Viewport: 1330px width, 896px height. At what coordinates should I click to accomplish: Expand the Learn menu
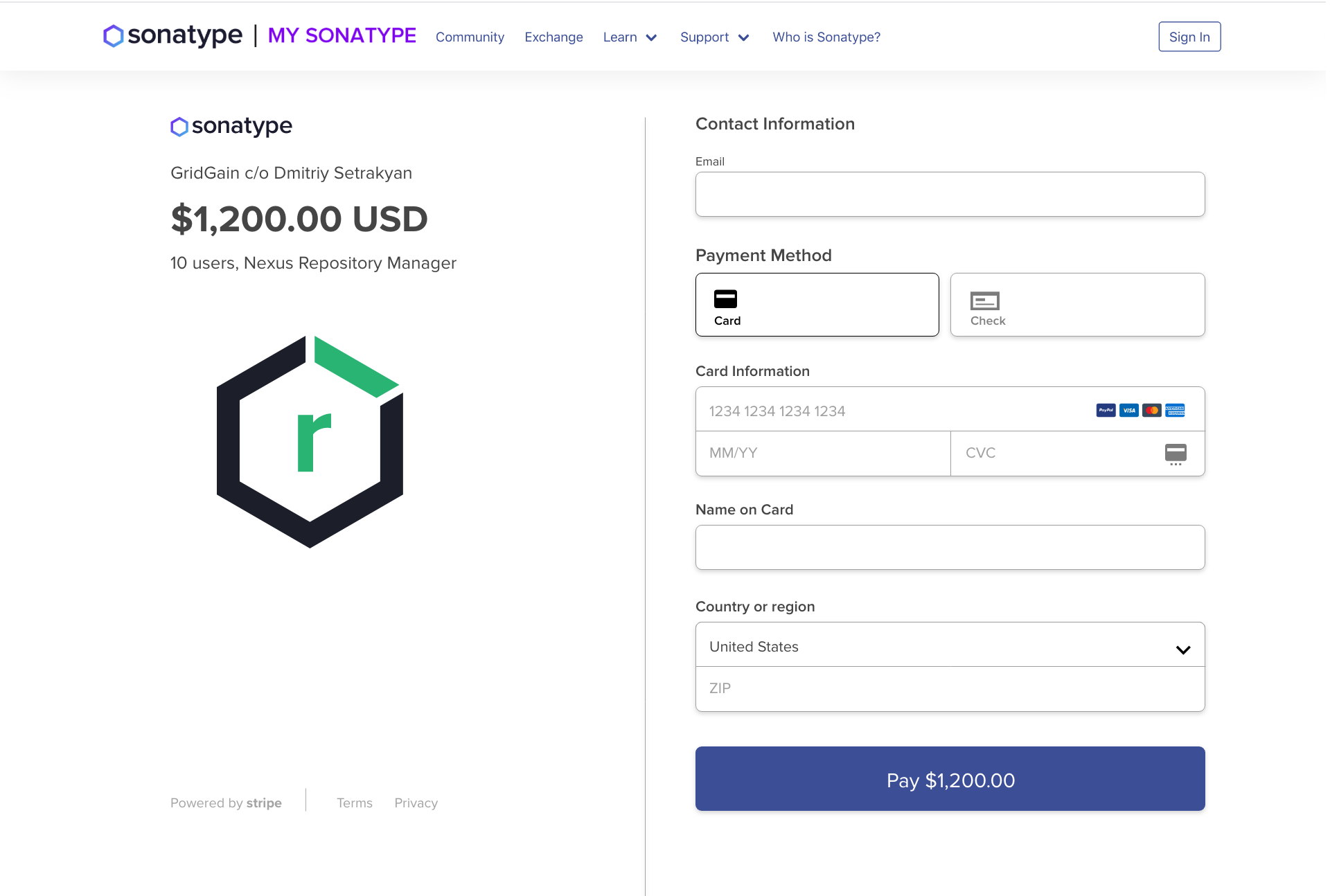630,37
